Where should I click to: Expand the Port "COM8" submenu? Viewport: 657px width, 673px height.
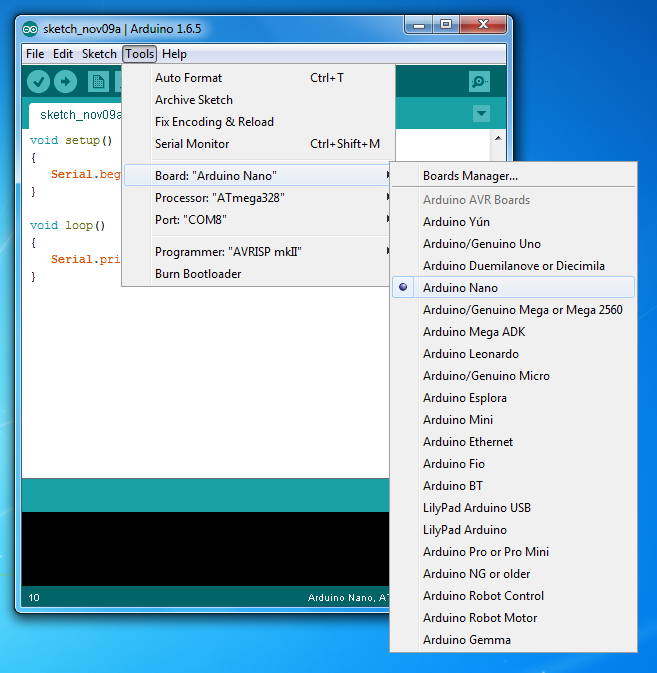pyautogui.click(x=257, y=220)
